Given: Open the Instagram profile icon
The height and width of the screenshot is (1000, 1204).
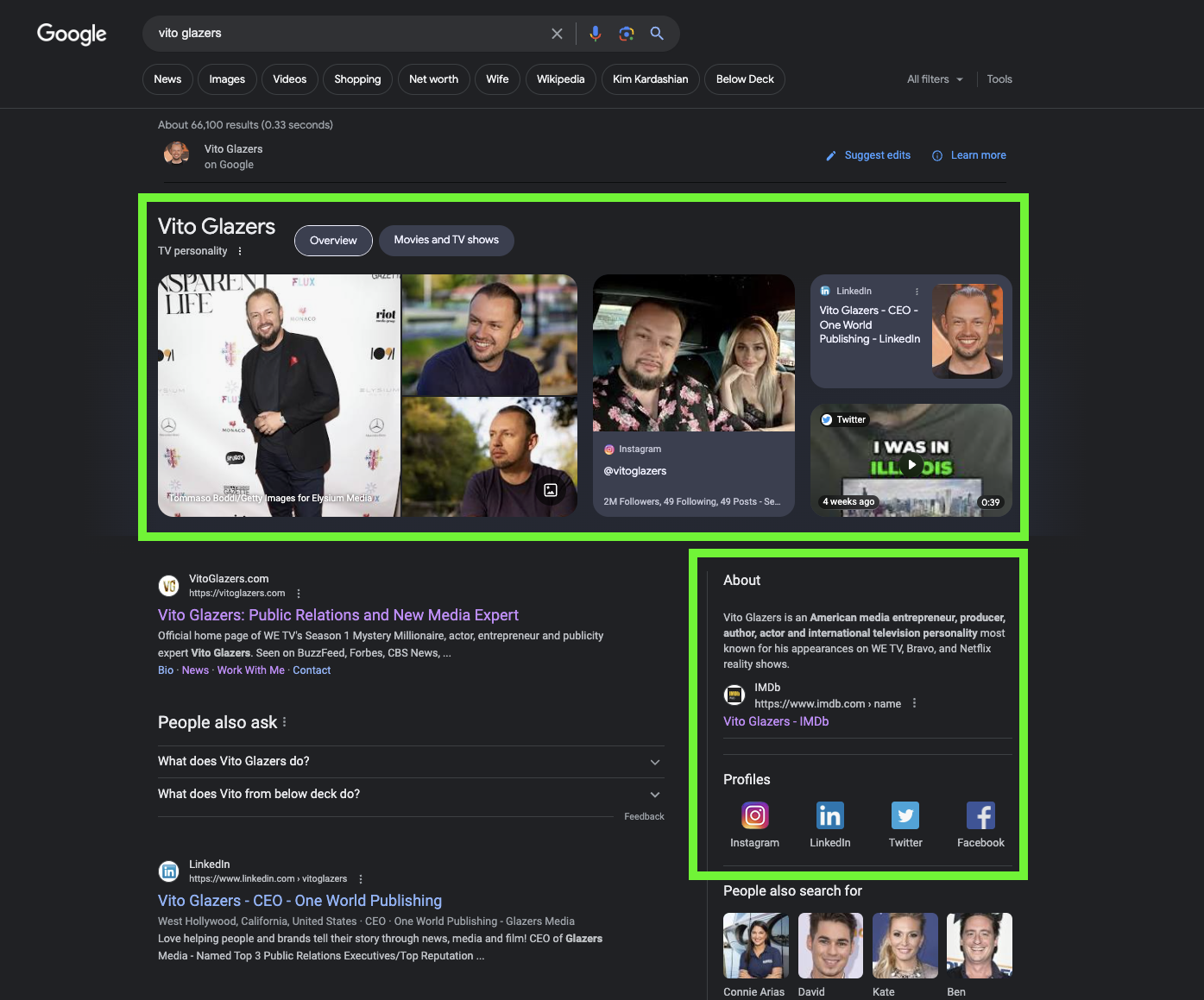Looking at the screenshot, I should (x=754, y=815).
